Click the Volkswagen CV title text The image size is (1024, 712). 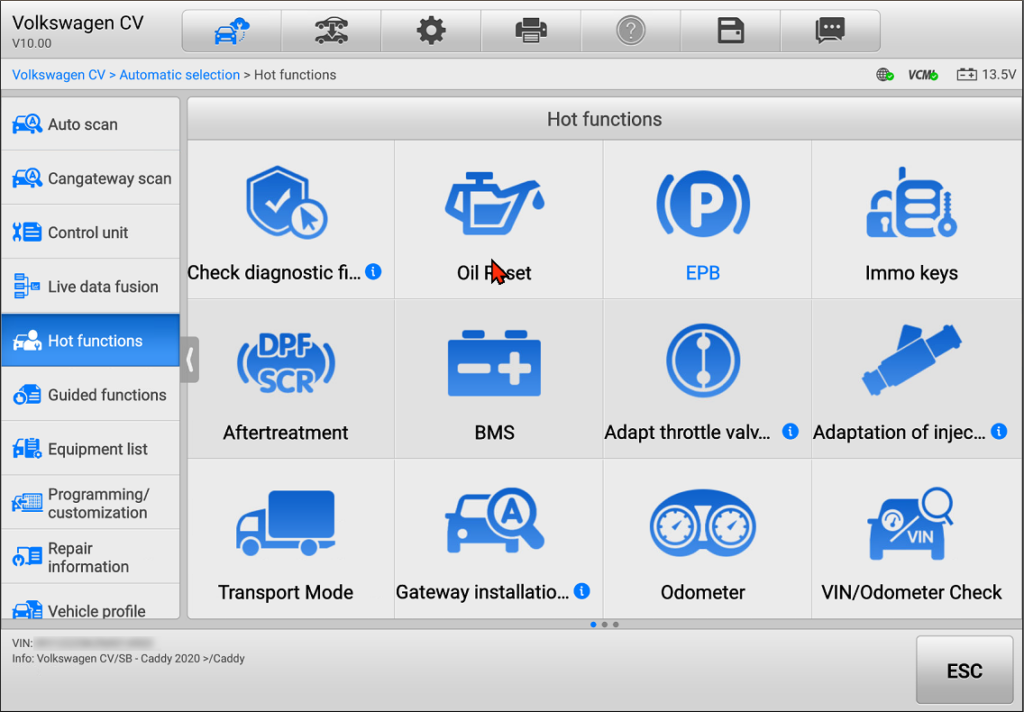click(78, 23)
